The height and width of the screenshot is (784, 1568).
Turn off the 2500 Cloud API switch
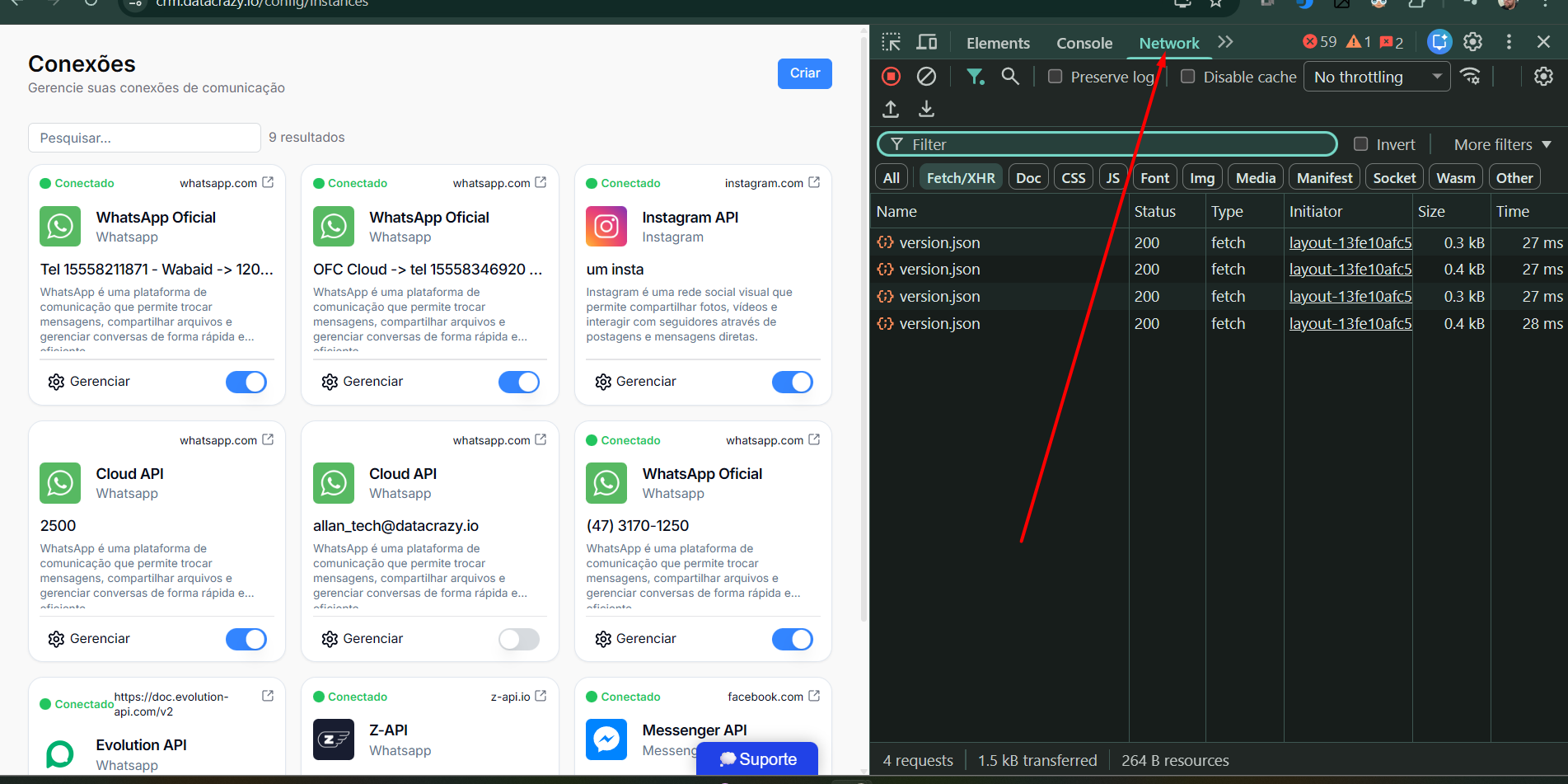[246, 639]
